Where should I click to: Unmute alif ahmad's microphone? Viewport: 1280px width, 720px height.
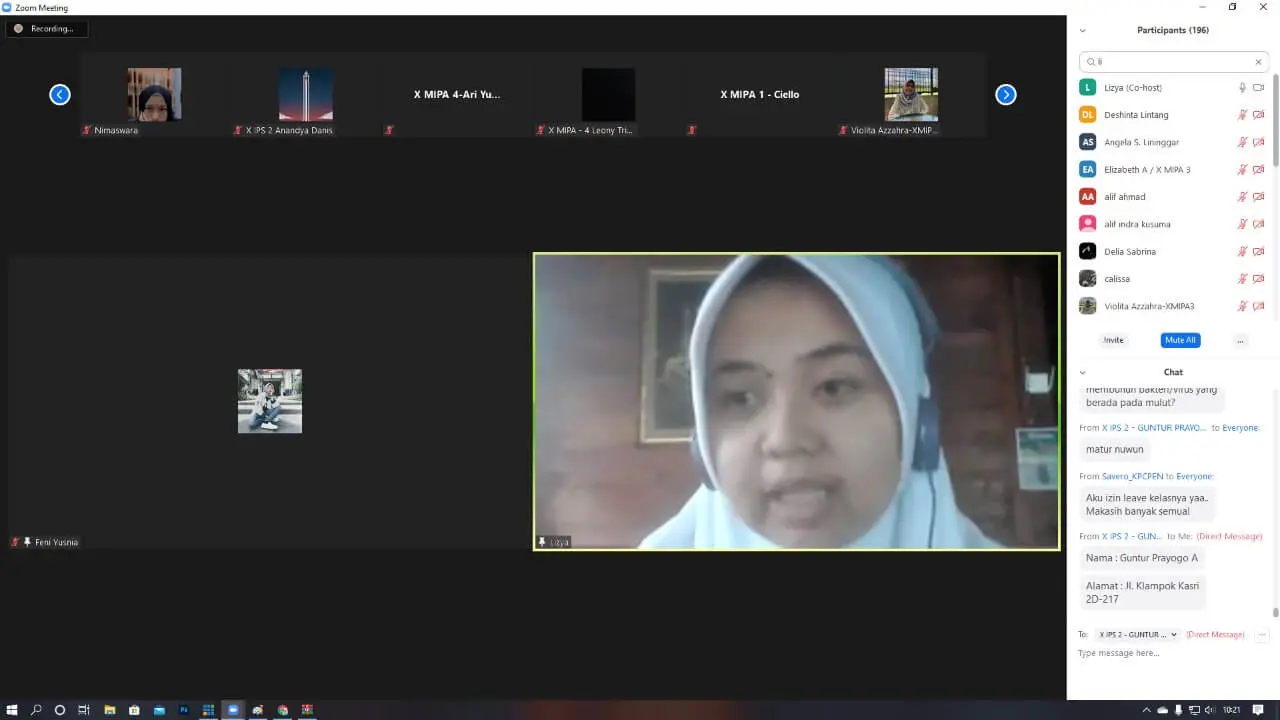tap(1242, 197)
